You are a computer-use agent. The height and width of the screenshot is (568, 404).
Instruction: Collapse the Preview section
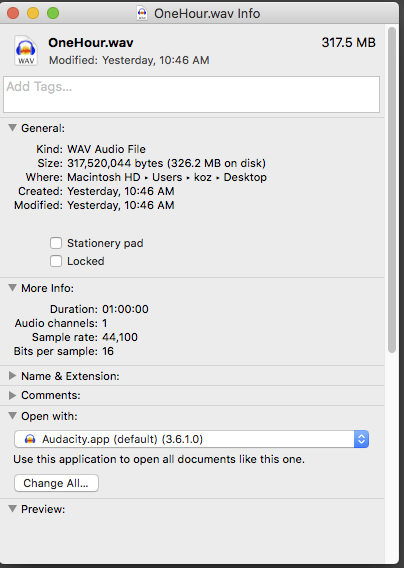click(x=12, y=509)
